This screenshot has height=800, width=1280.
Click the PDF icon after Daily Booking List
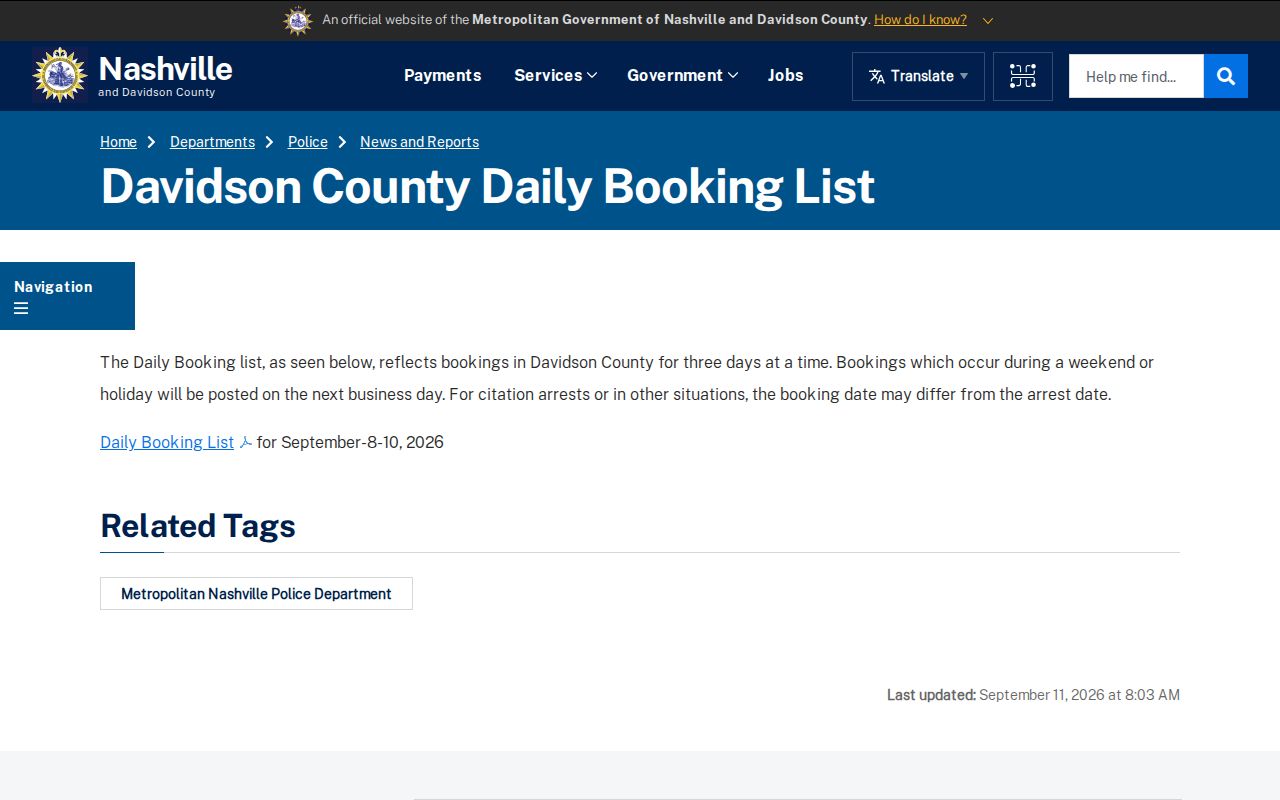246,442
